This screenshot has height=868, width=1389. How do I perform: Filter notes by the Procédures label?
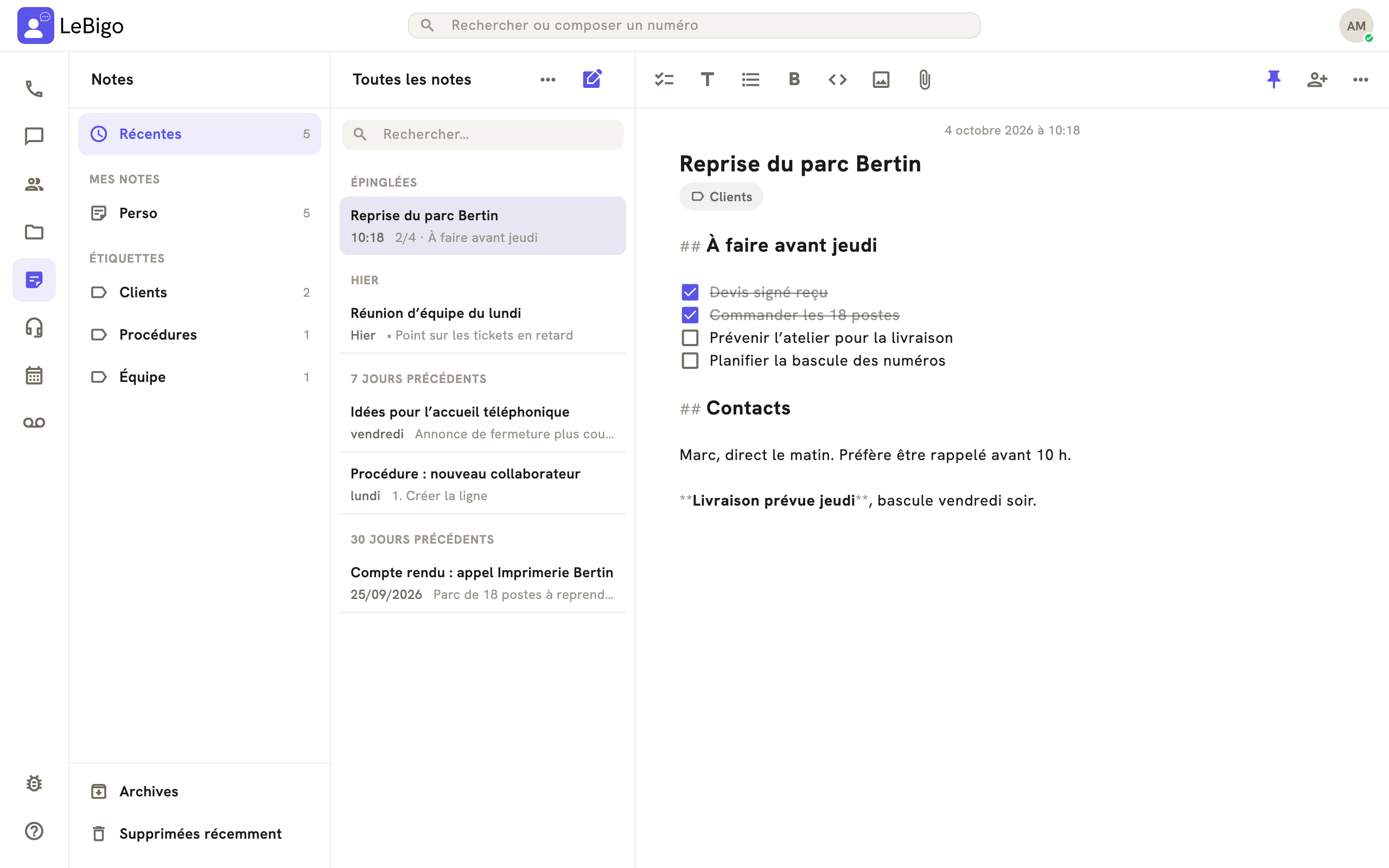click(199, 335)
